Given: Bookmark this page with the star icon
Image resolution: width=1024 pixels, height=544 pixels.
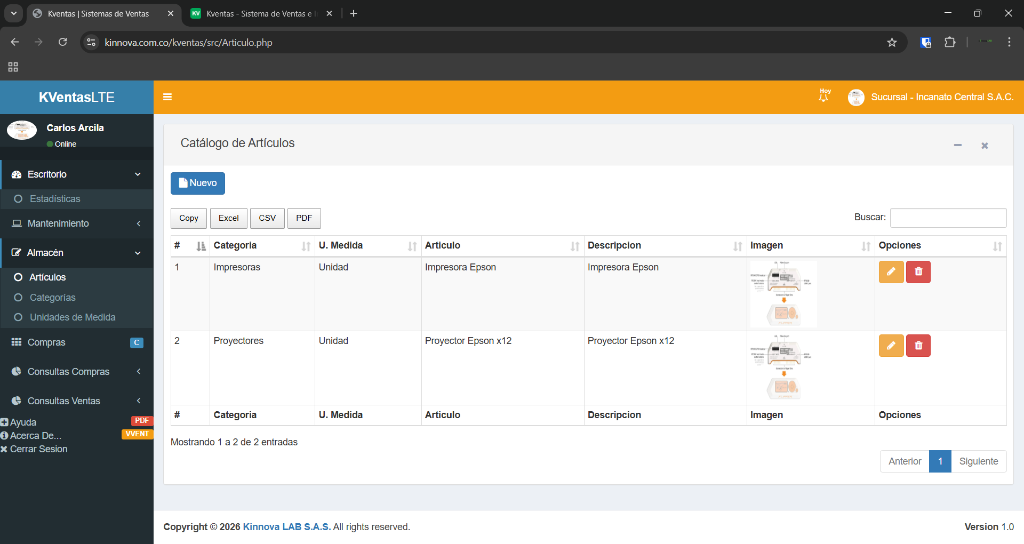Looking at the screenshot, I should click(x=891, y=42).
